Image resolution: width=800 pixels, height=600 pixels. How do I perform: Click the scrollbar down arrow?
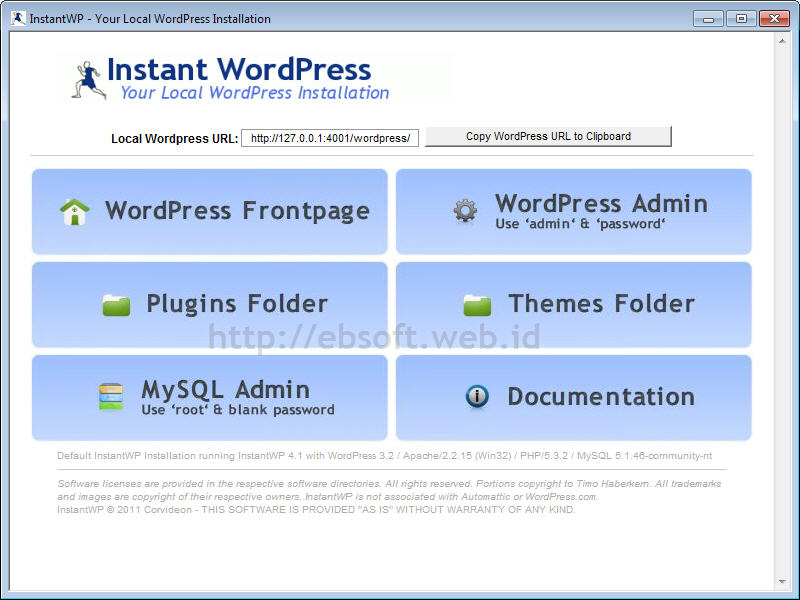pyautogui.click(x=782, y=581)
